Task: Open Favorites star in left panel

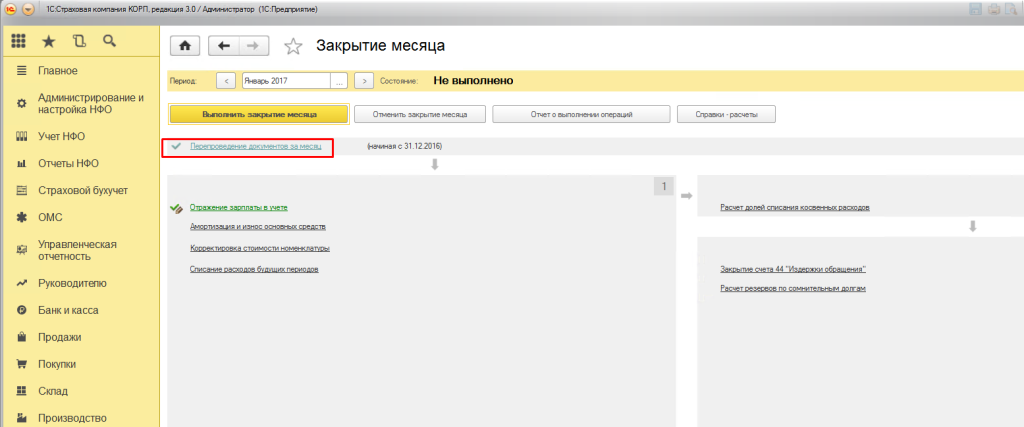Action: point(48,42)
